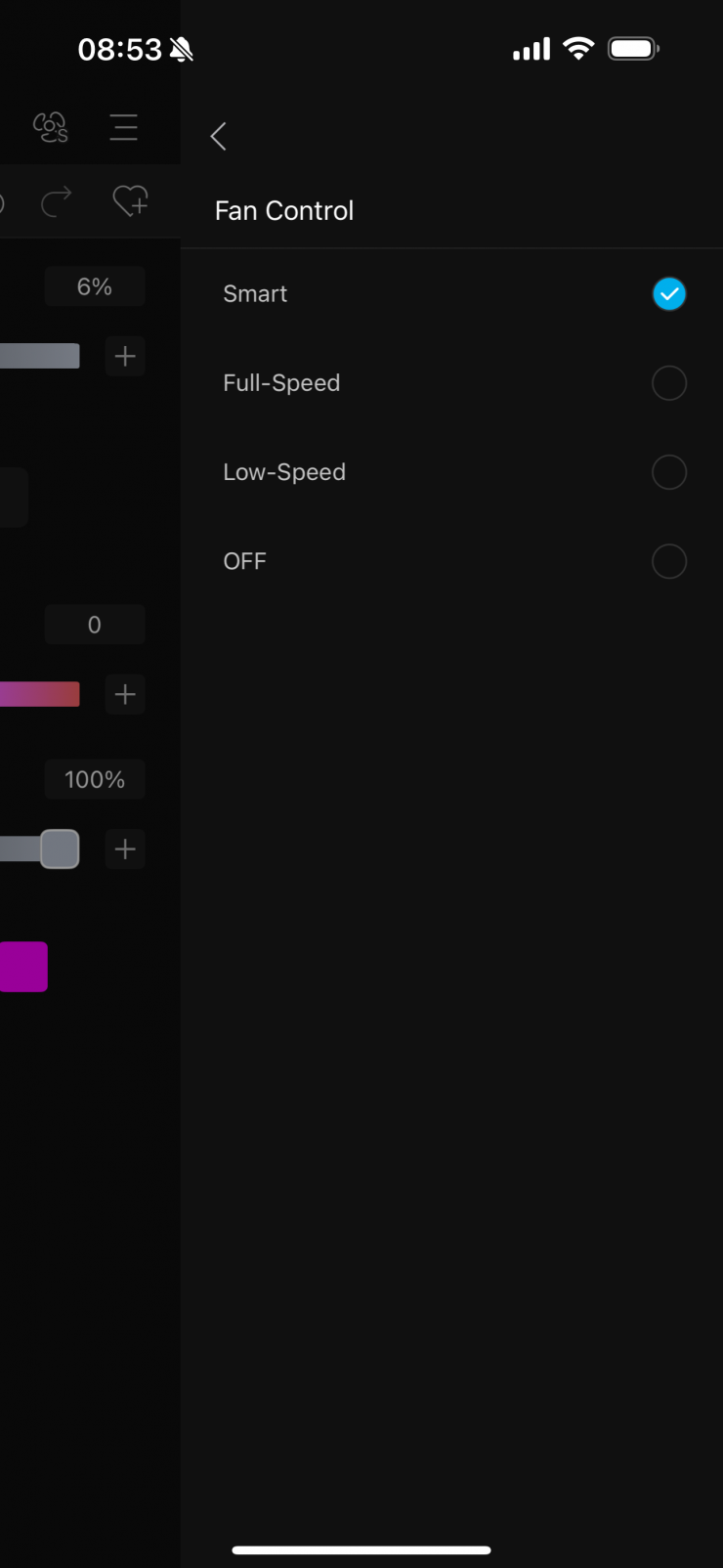This screenshot has width=723, height=1568.
Task: Tap the 100% slider handle
Action: pos(60,849)
